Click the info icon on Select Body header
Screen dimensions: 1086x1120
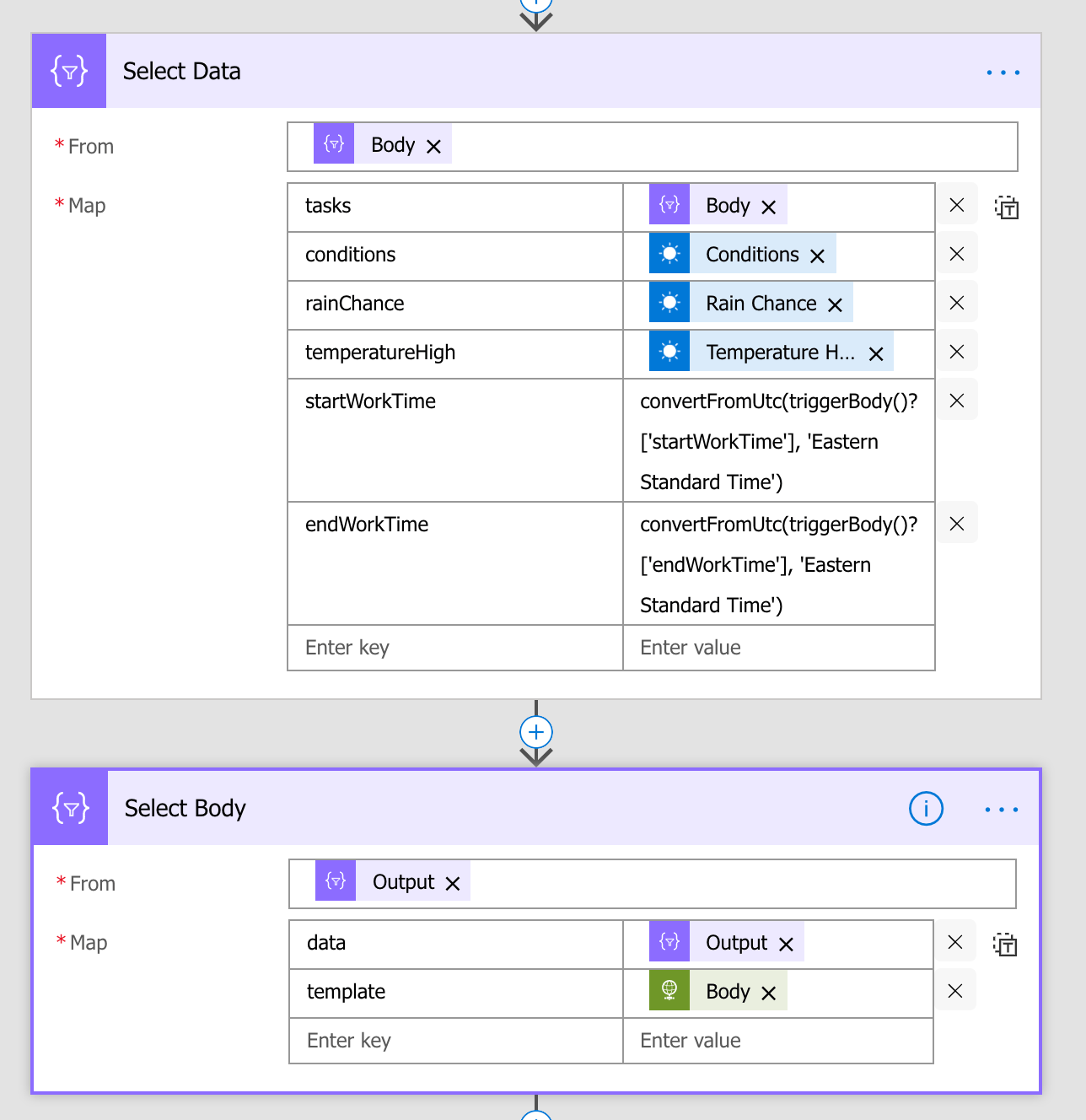(925, 808)
